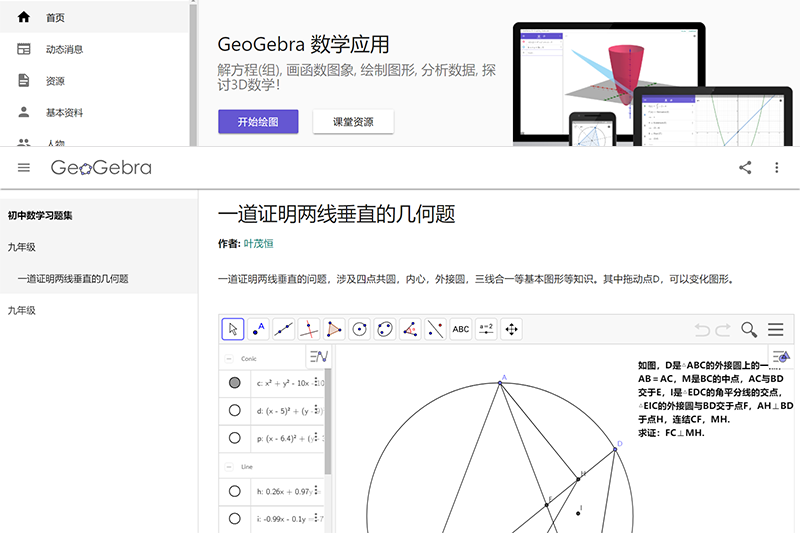Collapse the Line group
The image size is (800, 533).
229,467
